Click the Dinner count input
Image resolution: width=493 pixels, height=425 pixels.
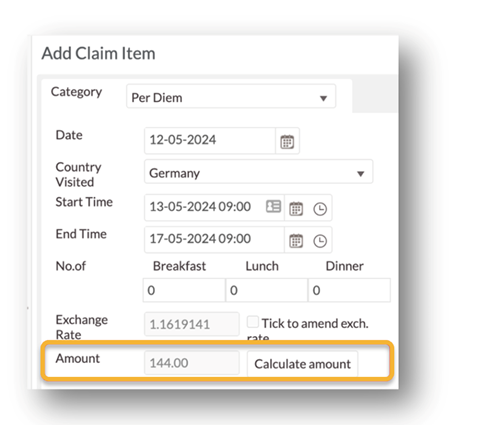click(349, 290)
